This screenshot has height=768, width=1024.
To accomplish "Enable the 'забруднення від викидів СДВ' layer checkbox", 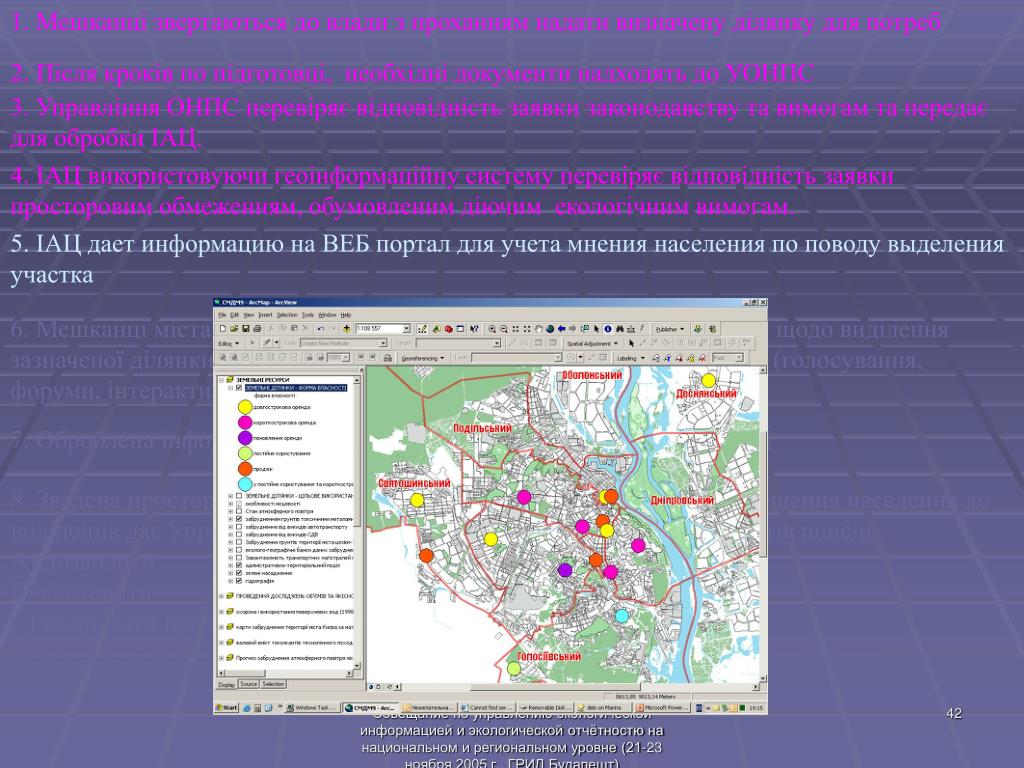I will 239,534.
